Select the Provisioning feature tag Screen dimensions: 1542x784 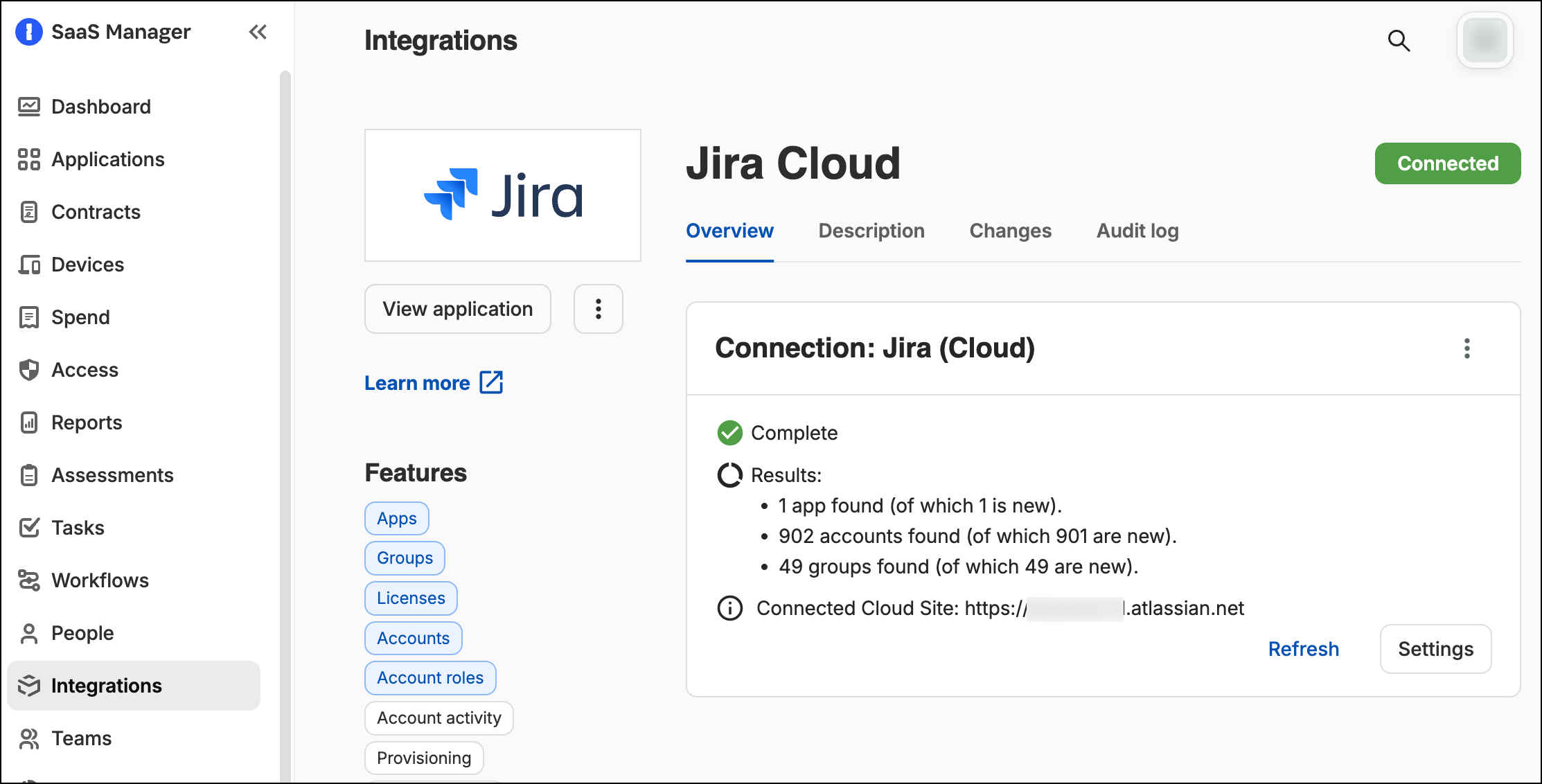[424, 758]
